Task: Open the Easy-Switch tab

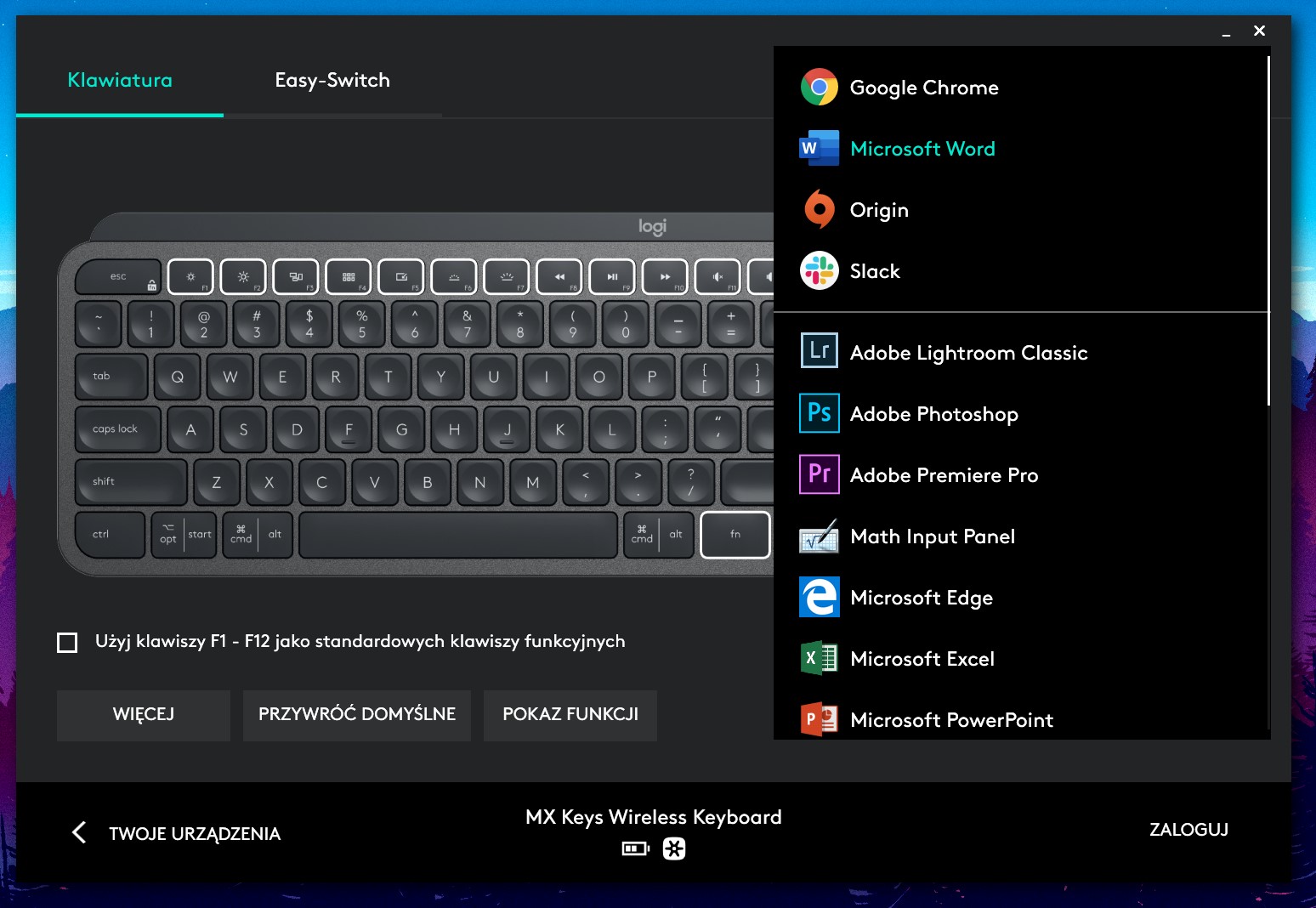Action: (x=332, y=80)
